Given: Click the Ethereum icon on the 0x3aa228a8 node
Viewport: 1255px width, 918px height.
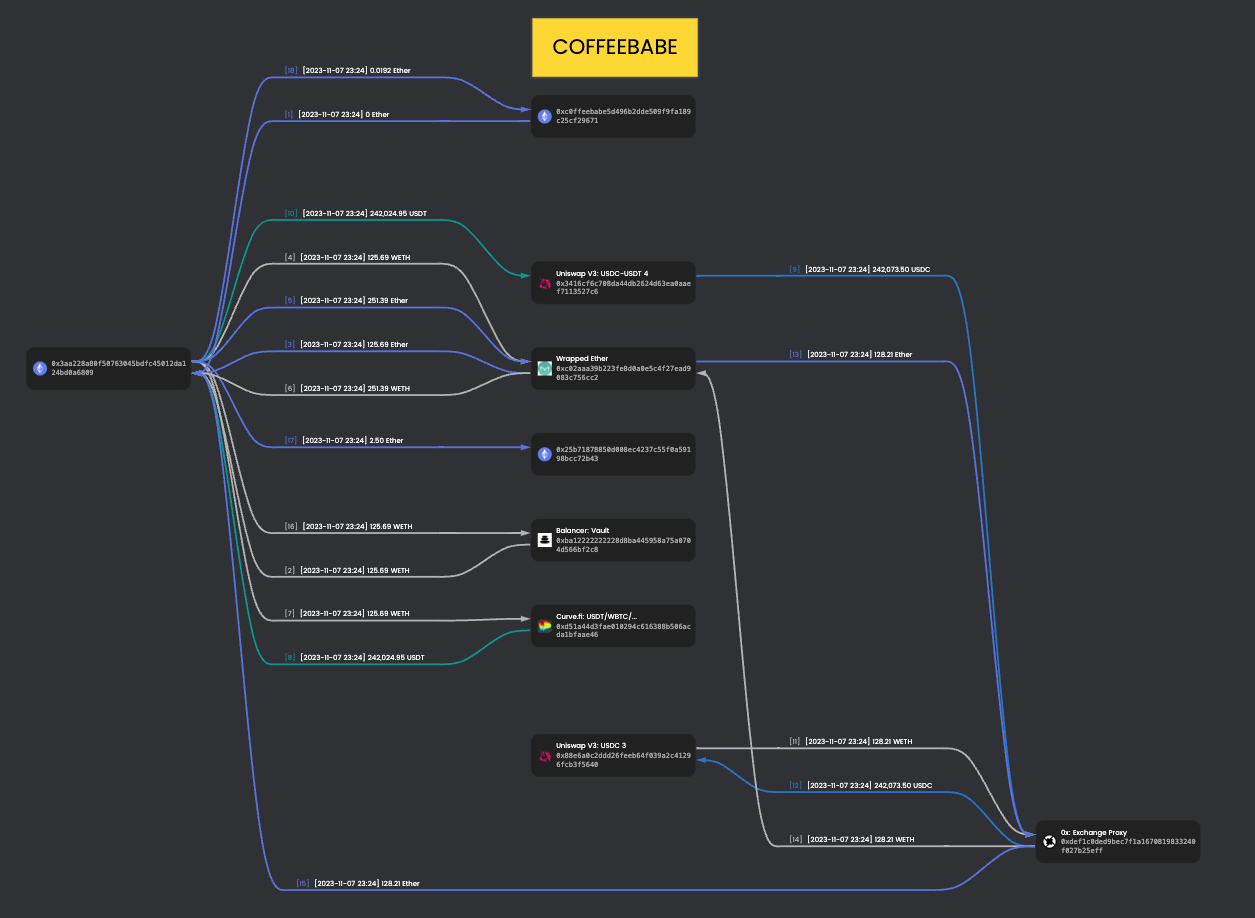Looking at the screenshot, I should 40,368.
